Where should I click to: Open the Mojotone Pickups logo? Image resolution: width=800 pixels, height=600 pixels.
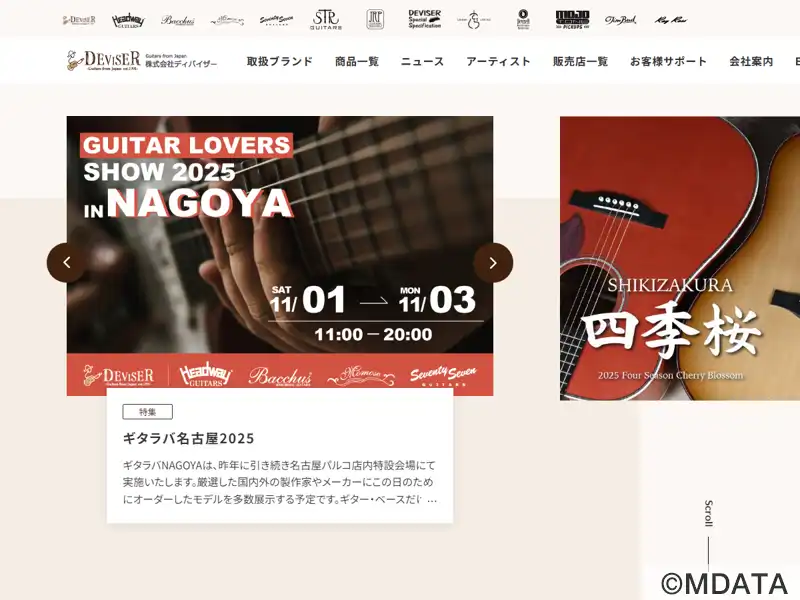(572, 19)
